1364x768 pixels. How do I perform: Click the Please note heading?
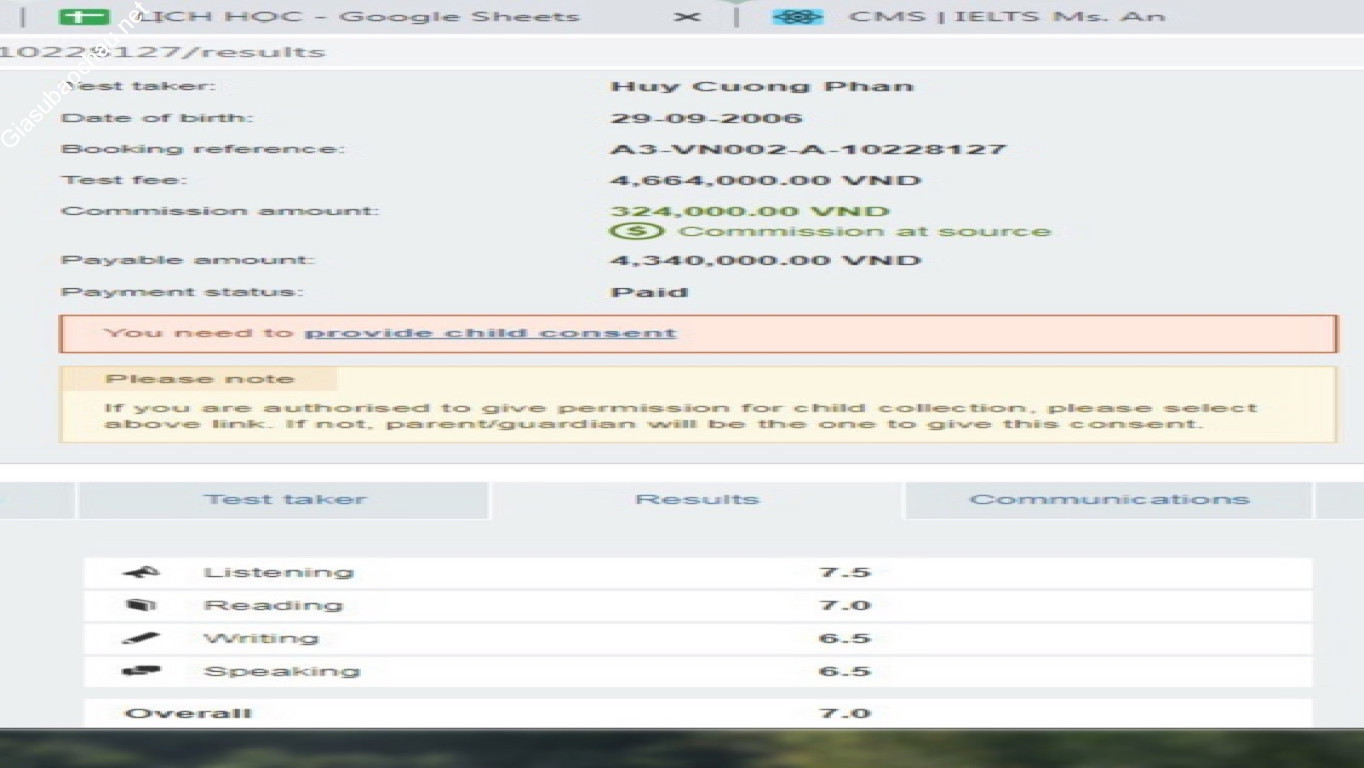(x=200, y=379)
